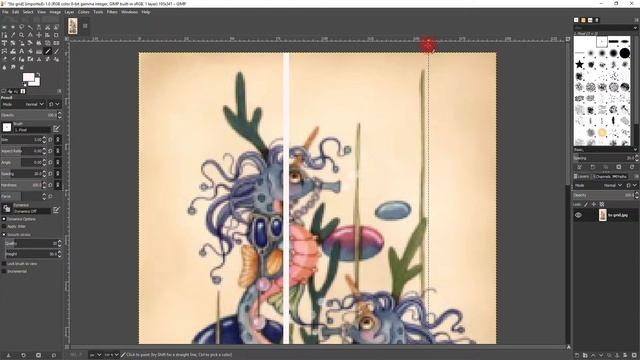Select the Gradient tool
Screen dimensions: 640x360
(39, 51)
